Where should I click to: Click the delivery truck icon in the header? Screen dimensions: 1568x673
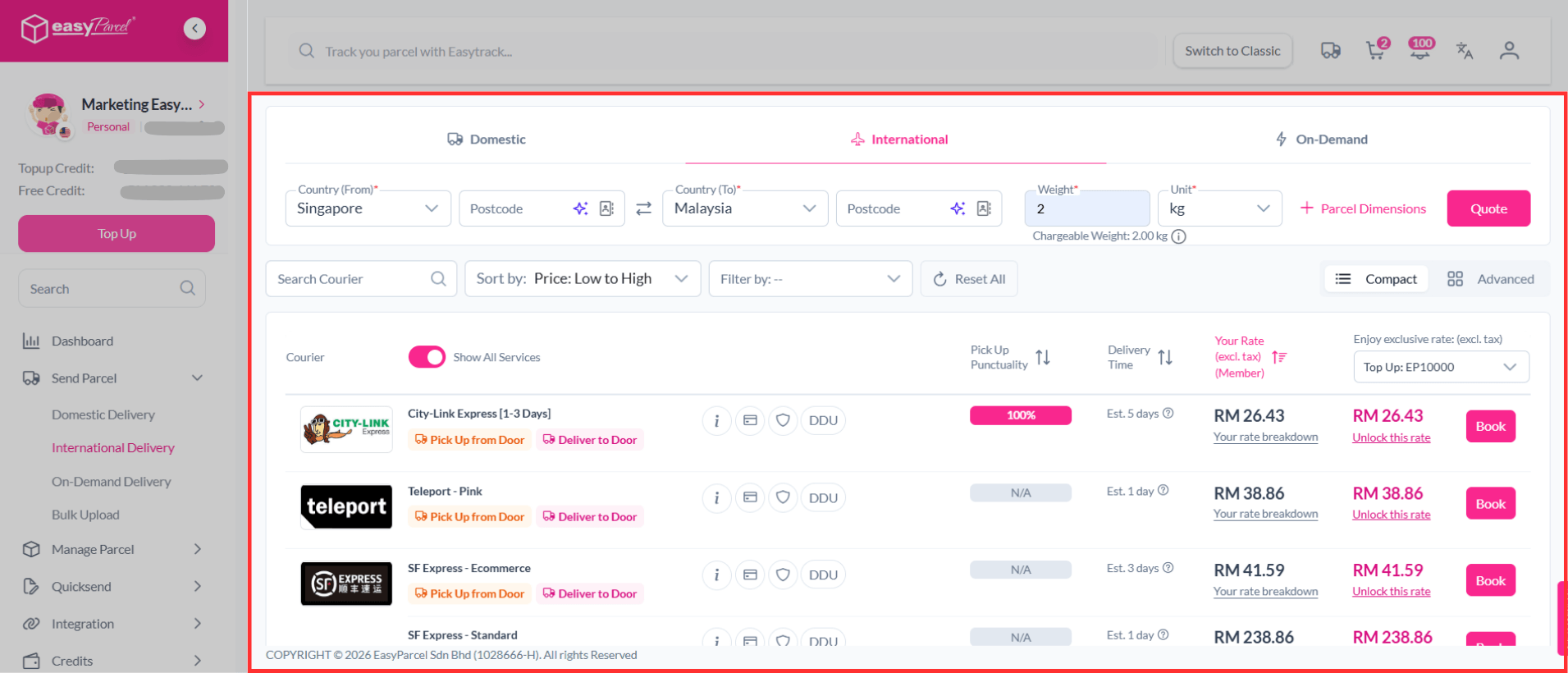1330,51
